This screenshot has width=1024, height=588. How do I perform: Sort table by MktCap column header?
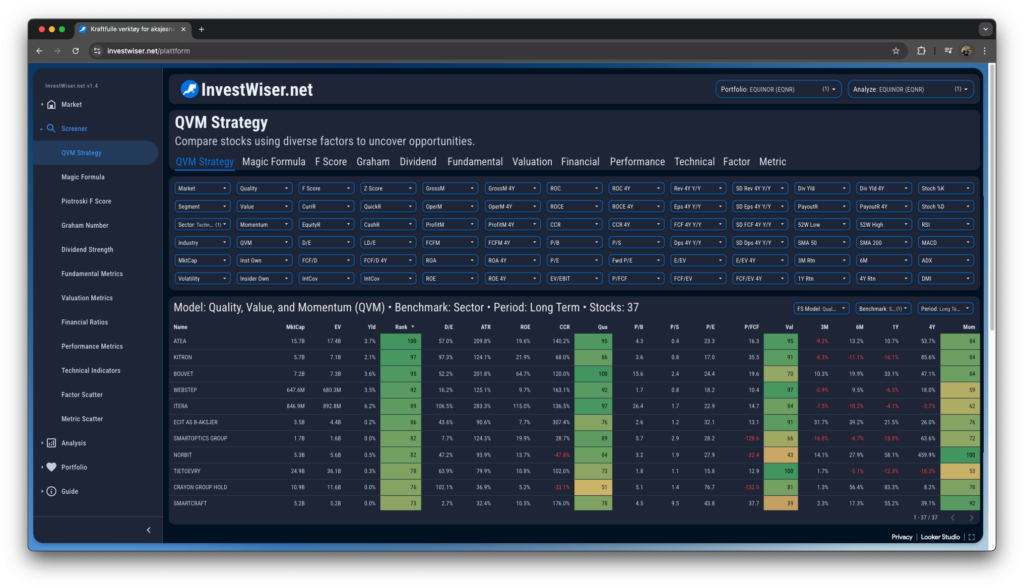(x=295, y=327)
